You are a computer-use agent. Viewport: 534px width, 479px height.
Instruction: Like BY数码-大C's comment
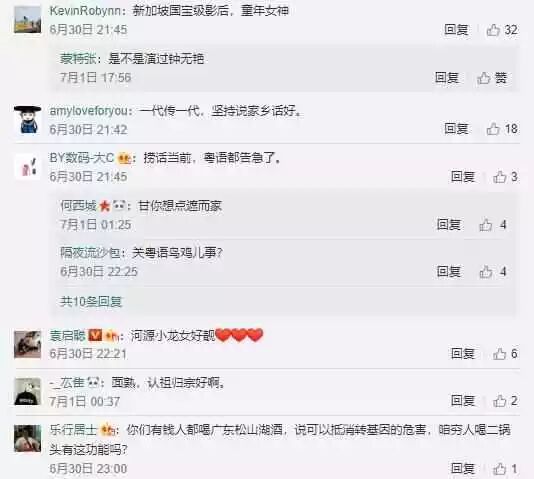[x=500, y=177]
